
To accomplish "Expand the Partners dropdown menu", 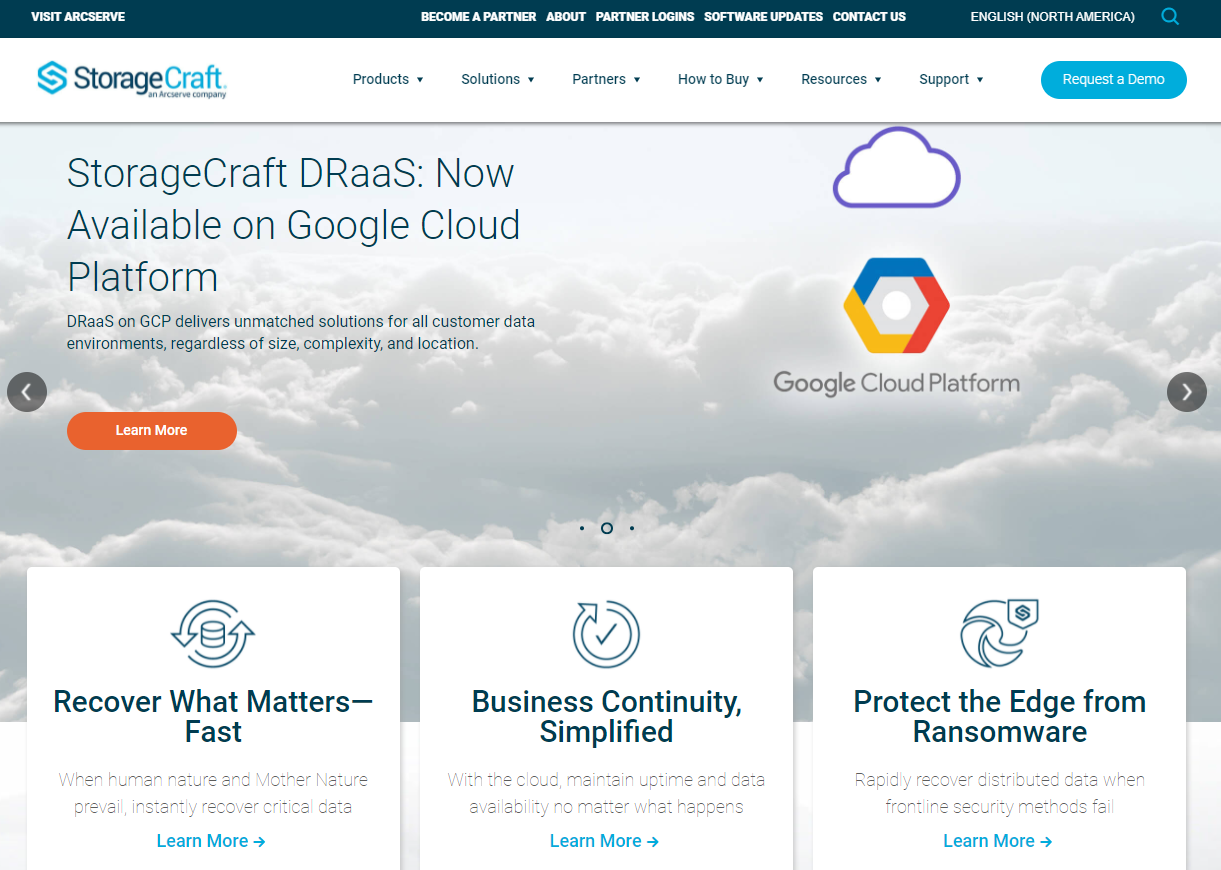I will pos(606,79).
